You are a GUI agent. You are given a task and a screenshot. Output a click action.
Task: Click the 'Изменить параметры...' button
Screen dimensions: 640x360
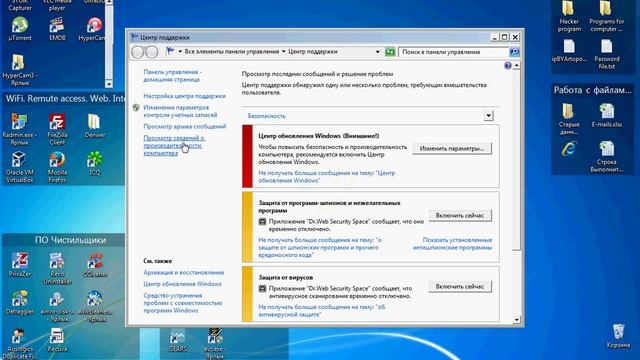click(x=452, y=149)
